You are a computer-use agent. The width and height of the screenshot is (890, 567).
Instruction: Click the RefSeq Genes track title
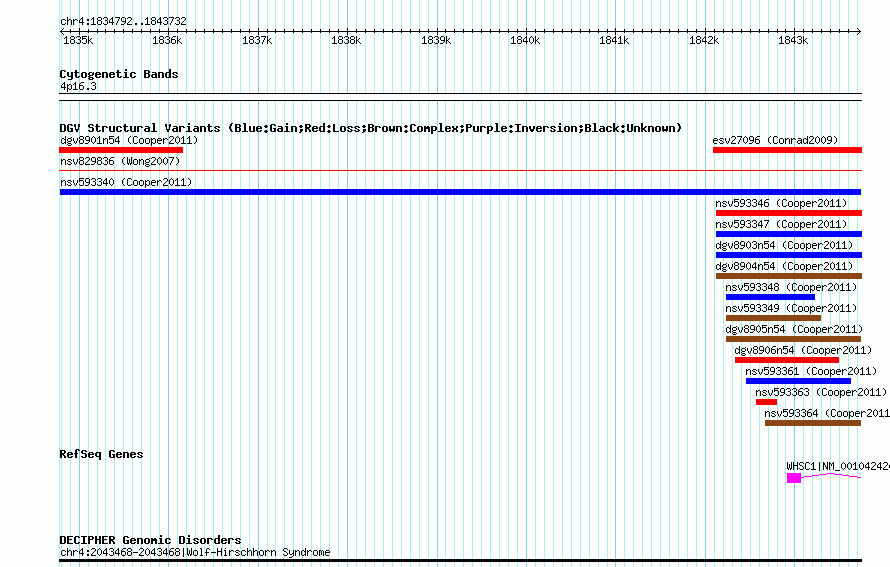coord(101,454)
